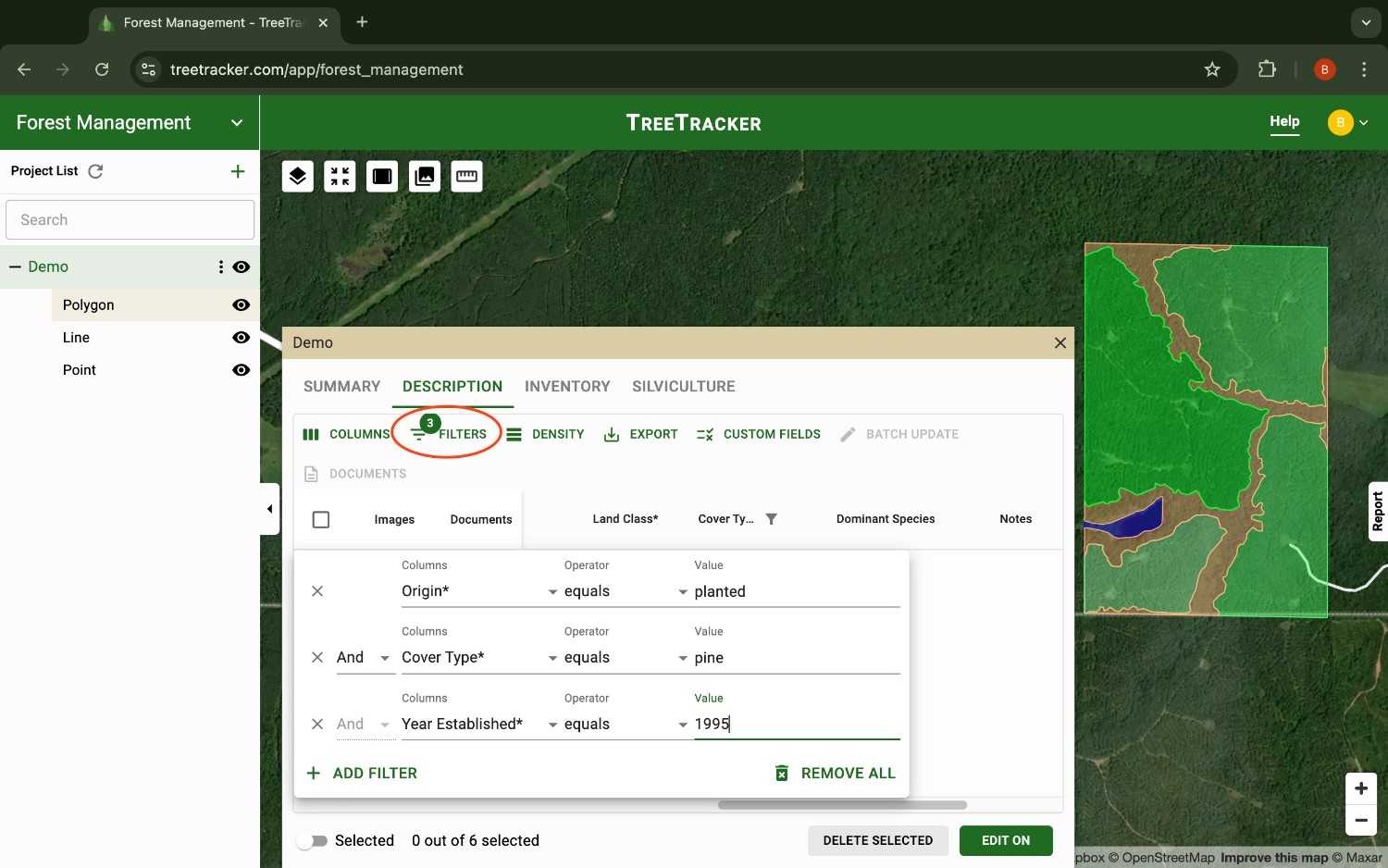Image resolution: width=1388 pixels, height=868 pixels.
Task: Click Remove All filters button
Action: pyautogui.click(x=835, y=774)
